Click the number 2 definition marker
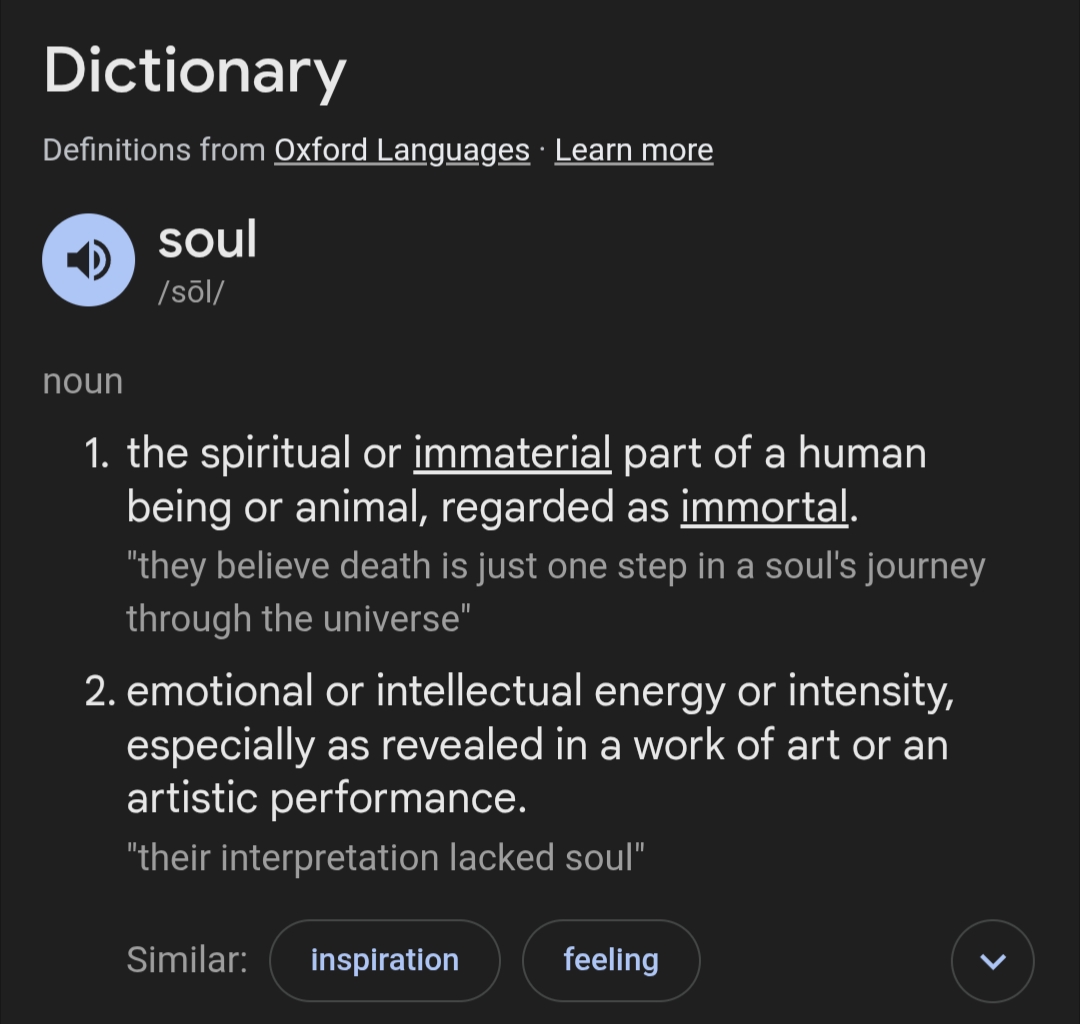 tap(100, 692)
